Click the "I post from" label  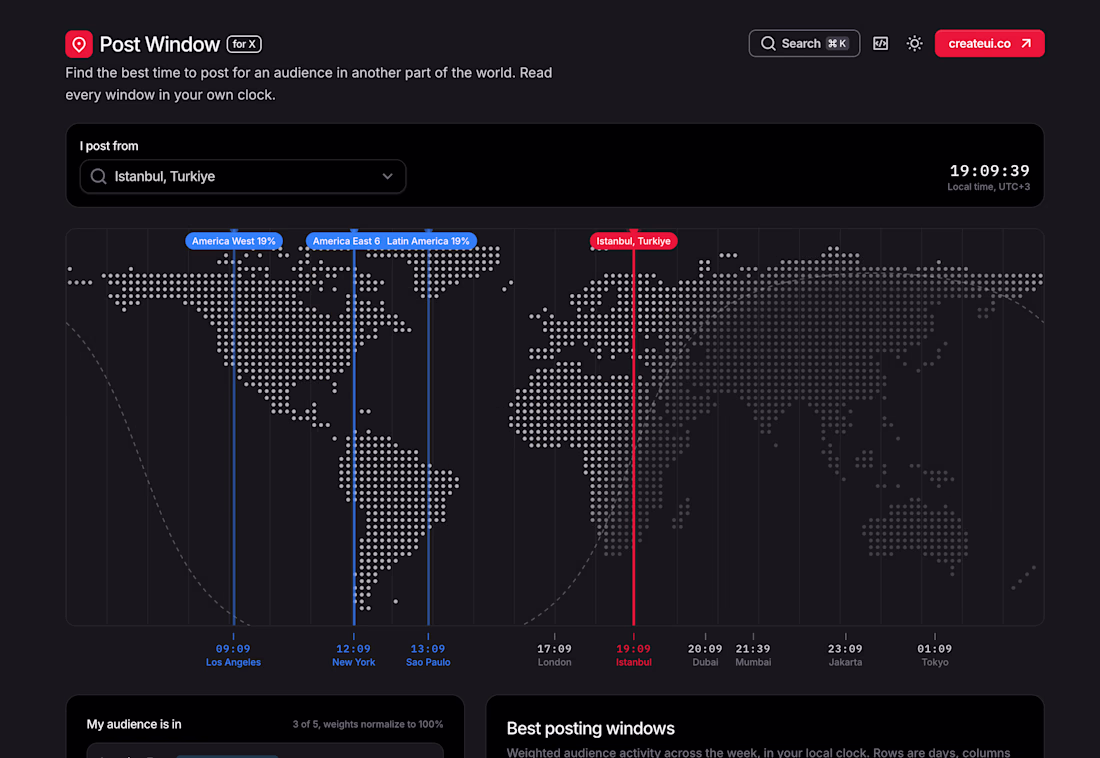click(x=109, y=146)
